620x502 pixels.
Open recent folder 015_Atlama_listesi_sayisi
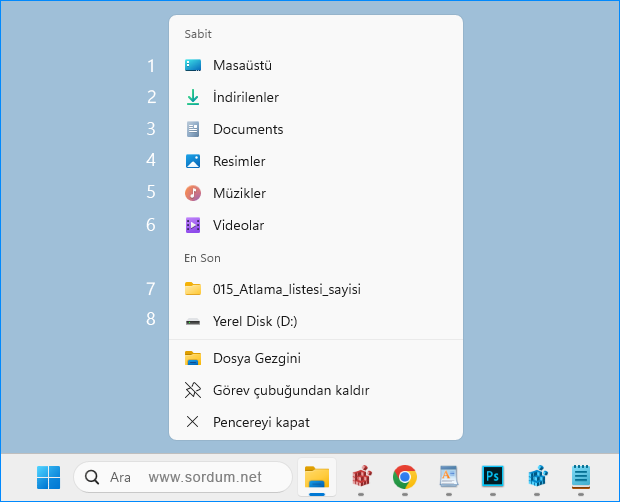point(316,289)
